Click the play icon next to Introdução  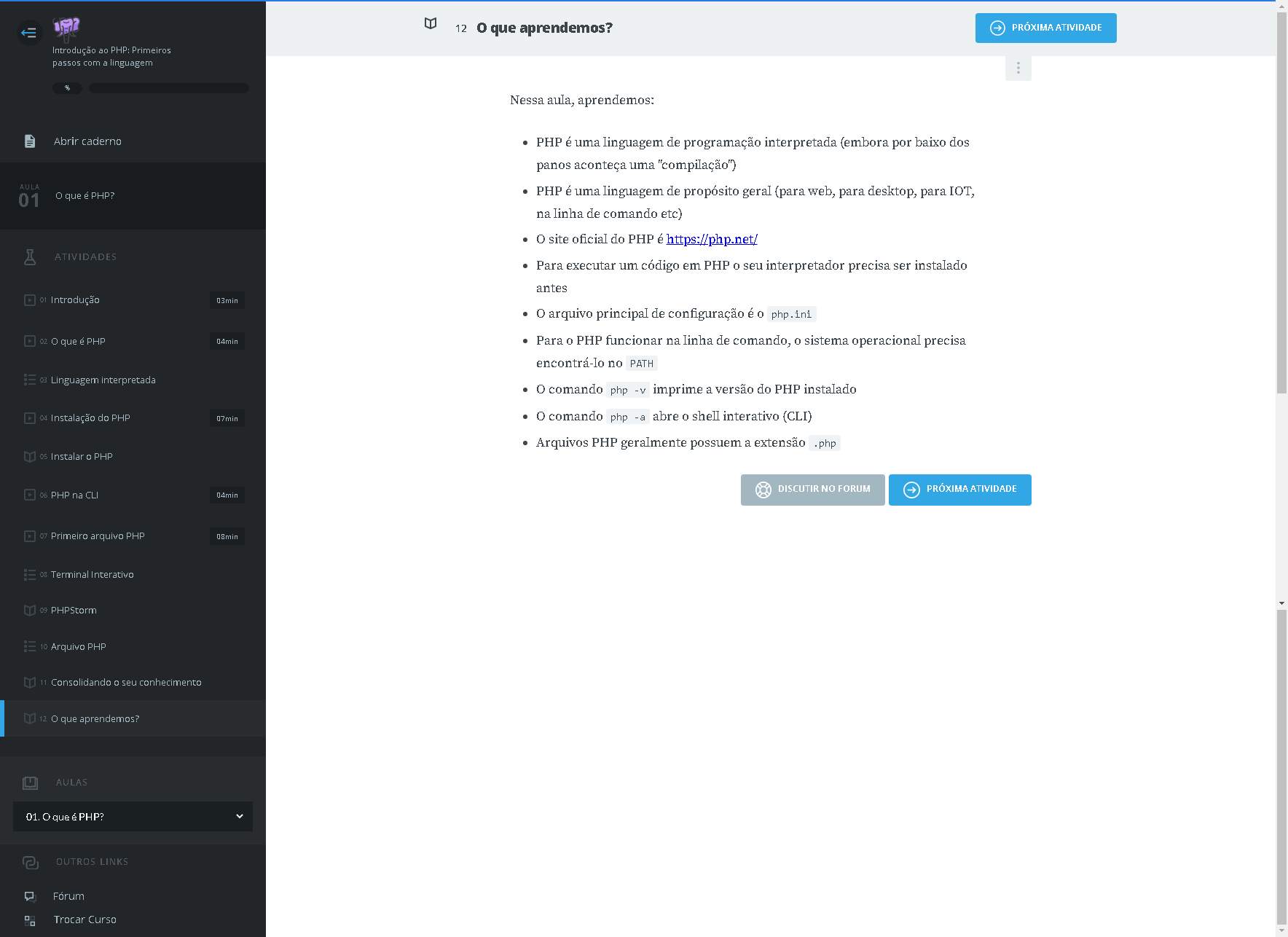coord(30,300)
